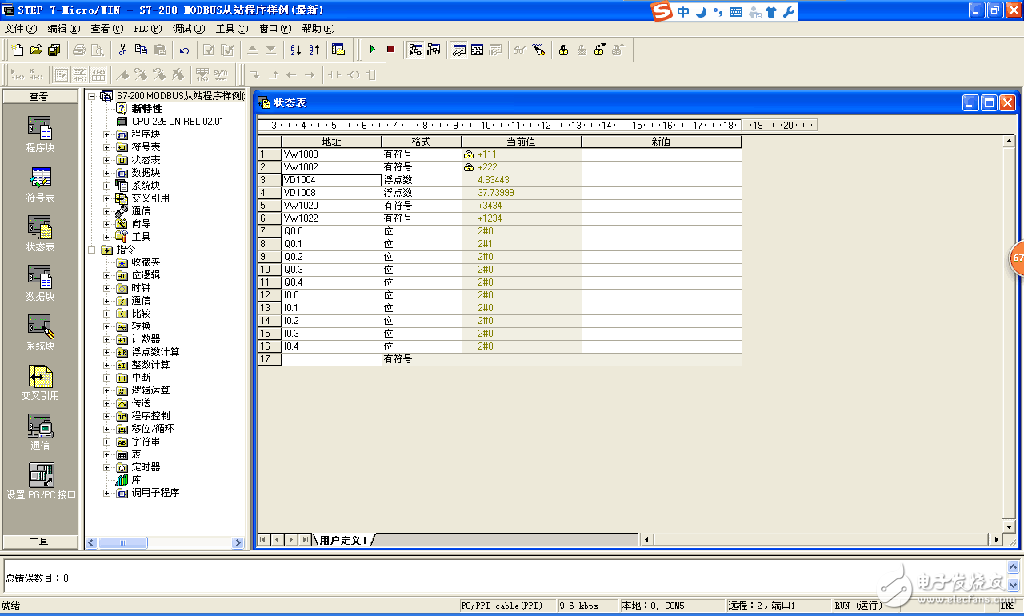Click the red STOP button in toolbar

pos(390,49)
